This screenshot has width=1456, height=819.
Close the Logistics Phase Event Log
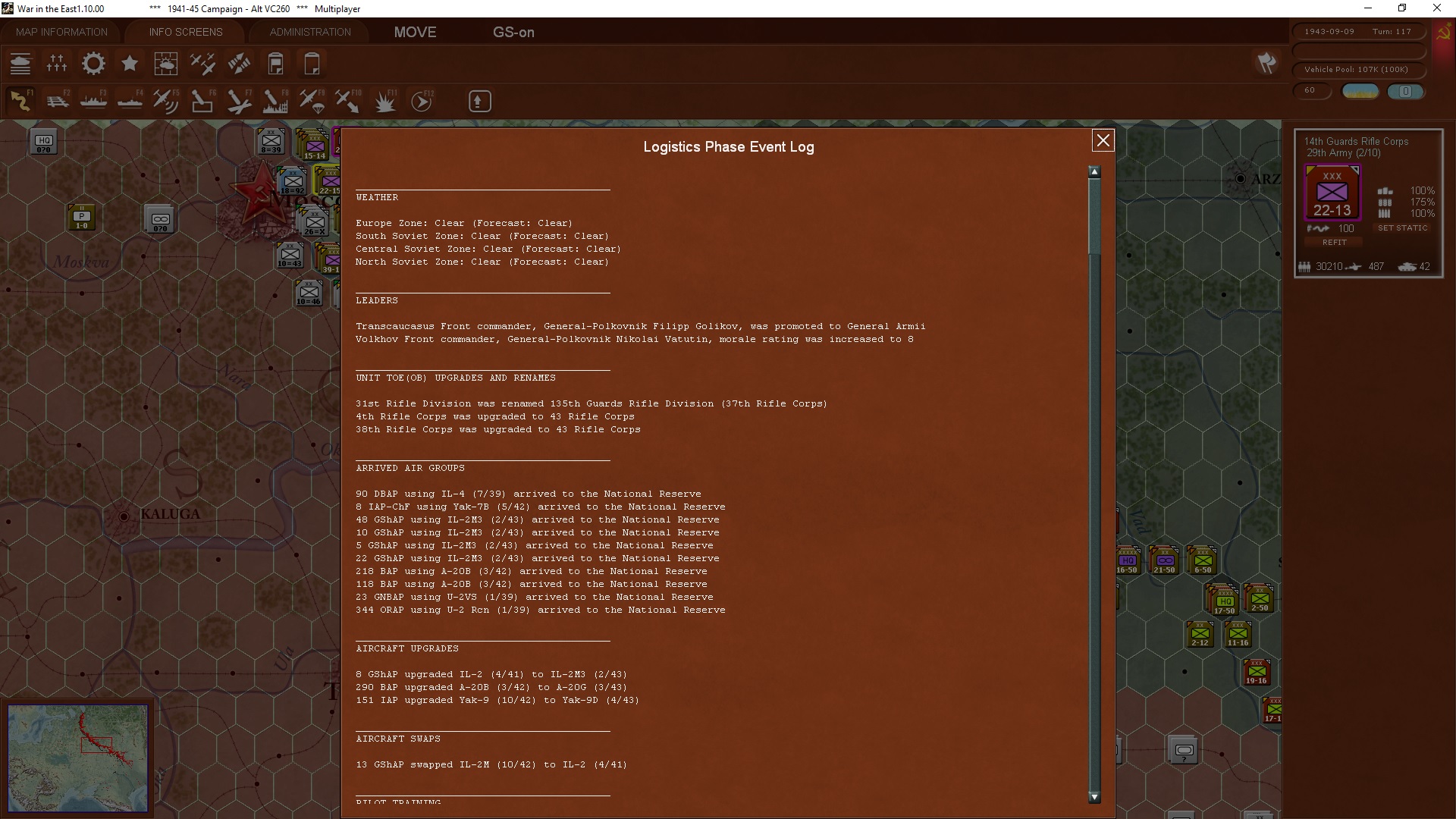(1103, 140)
